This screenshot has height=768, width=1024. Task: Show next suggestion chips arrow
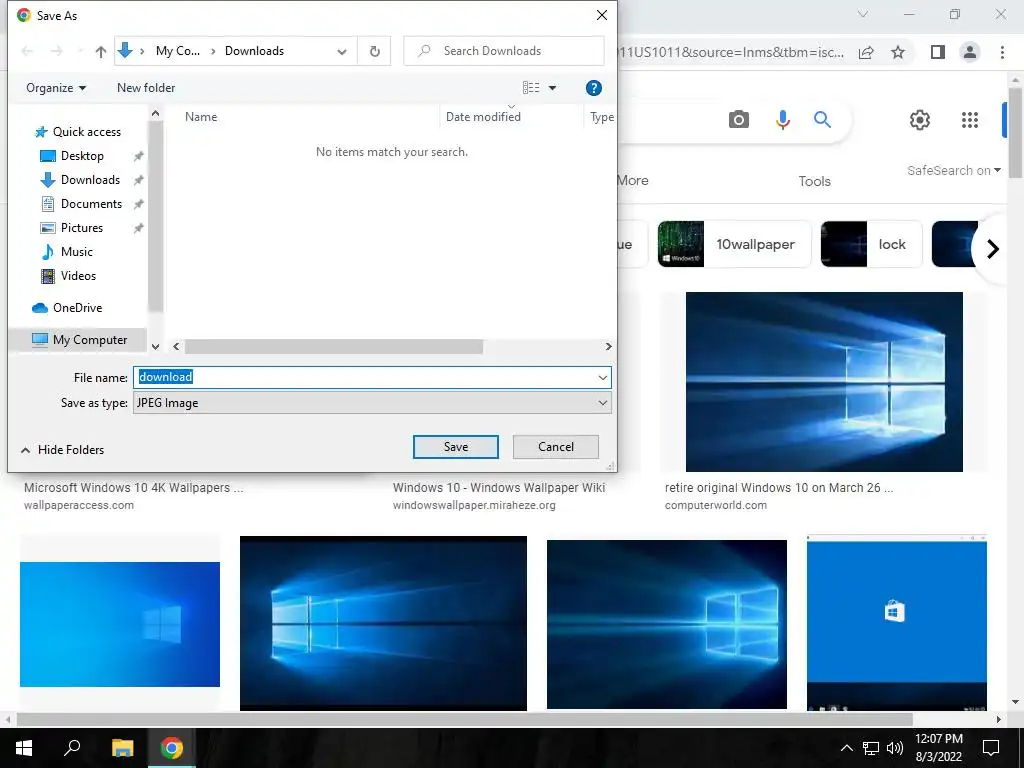point(993,249)
